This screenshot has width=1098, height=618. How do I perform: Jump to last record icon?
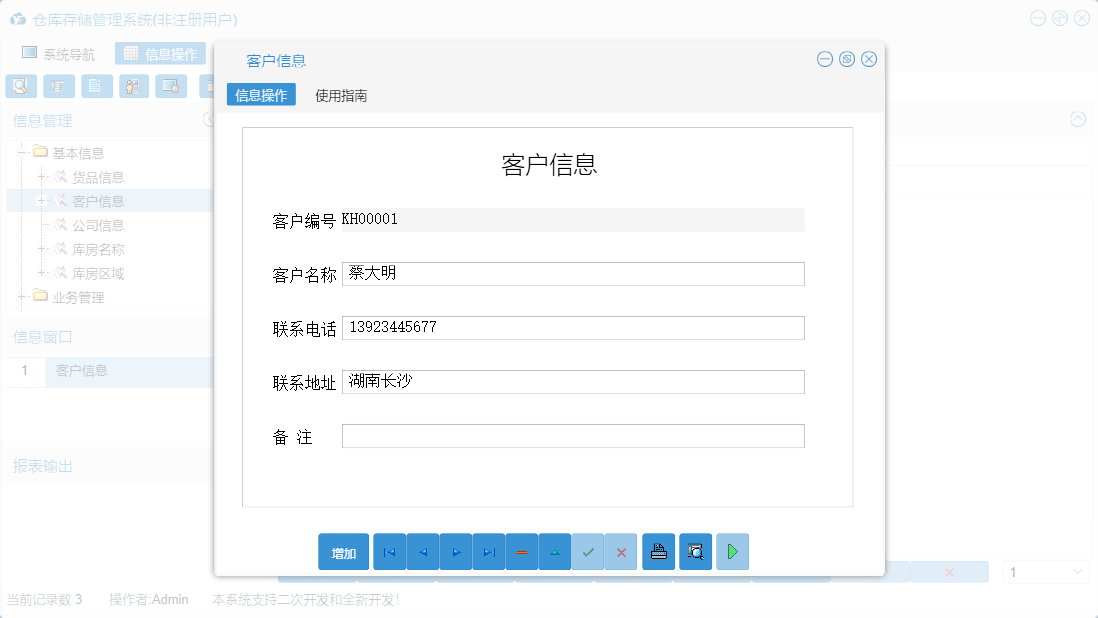(x=488, y=551)
